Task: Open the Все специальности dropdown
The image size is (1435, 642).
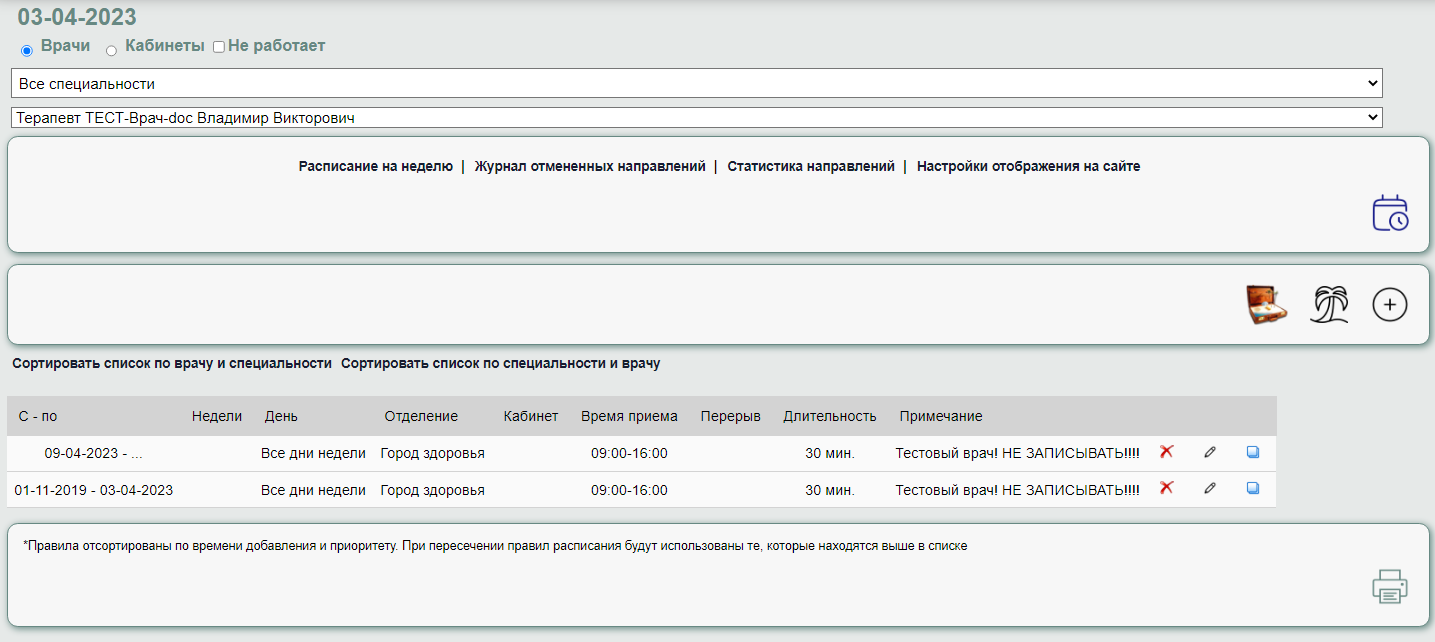Action: pos(696,83)
